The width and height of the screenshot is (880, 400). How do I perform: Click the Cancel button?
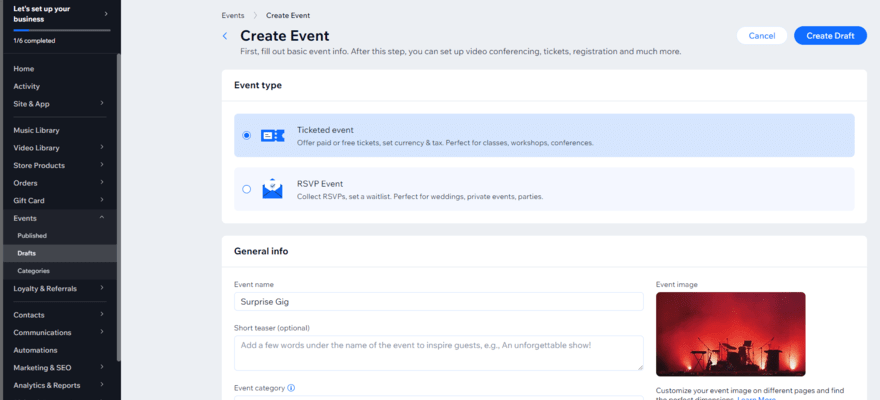click(x=762, y=36)
